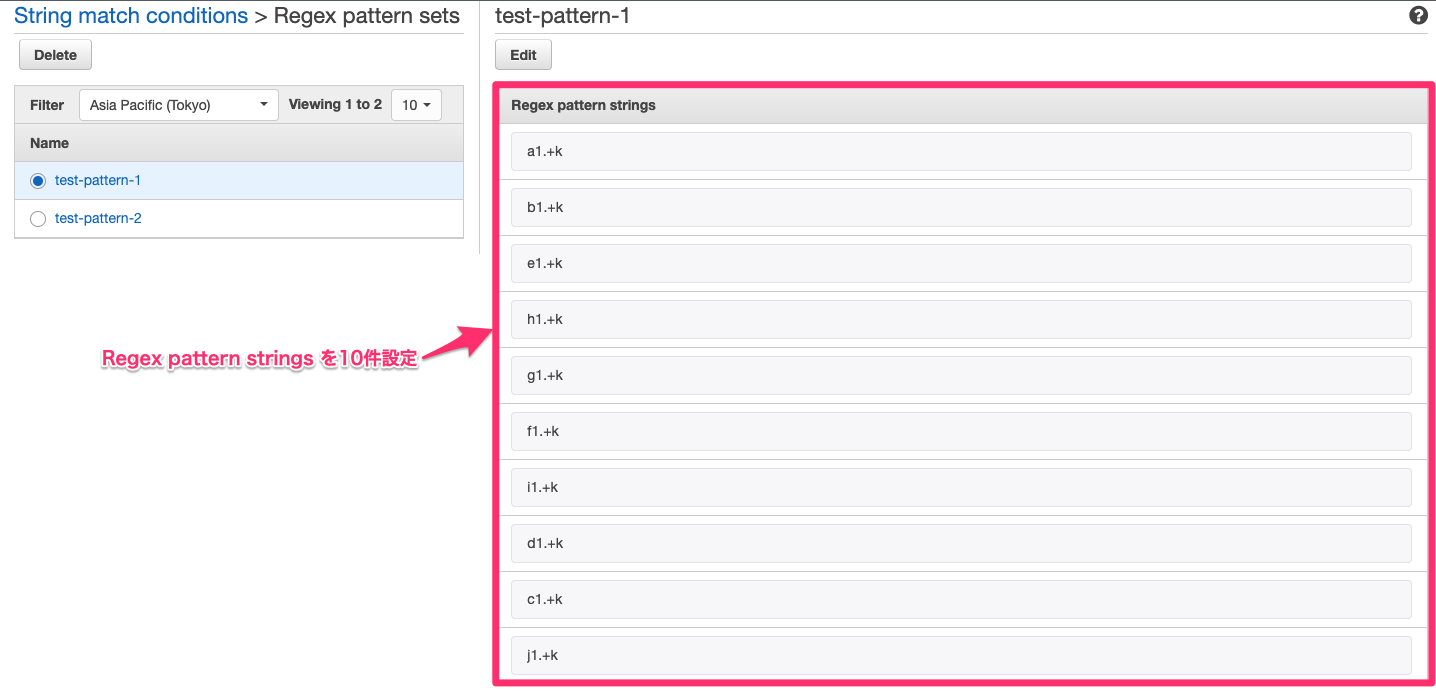Click the Delete button
1436x691 pixels.
point(55,54)
